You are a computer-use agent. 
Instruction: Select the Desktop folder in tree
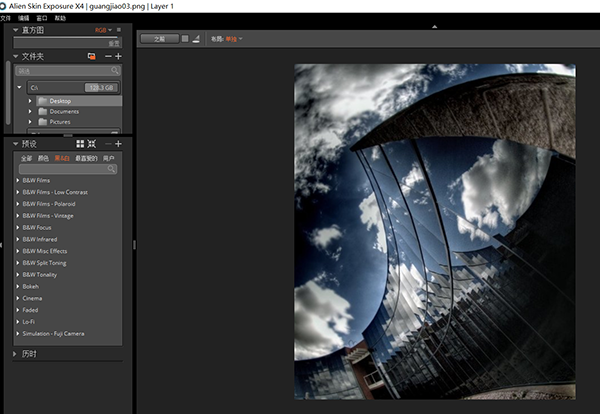click(x=60, y=101)
